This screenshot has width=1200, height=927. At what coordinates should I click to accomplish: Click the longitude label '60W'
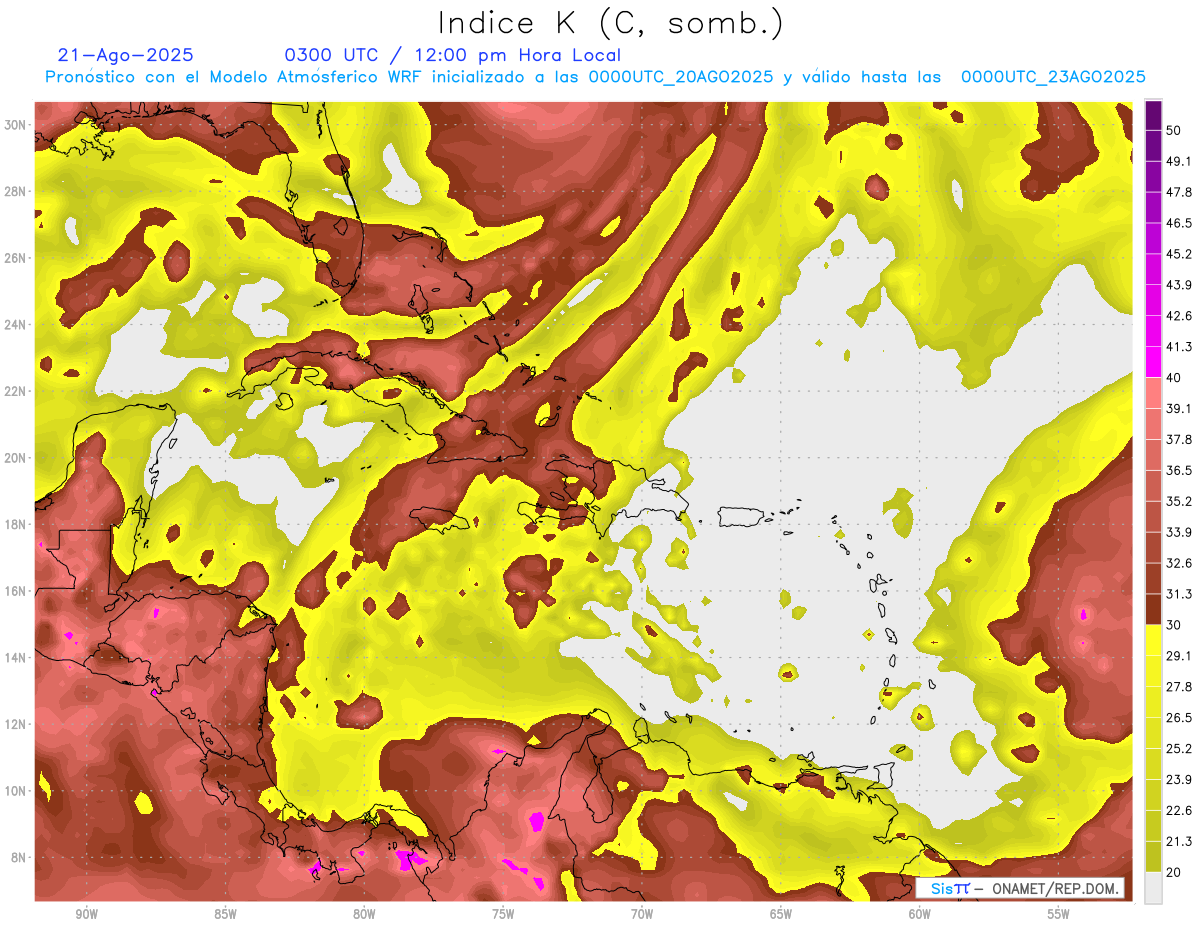920,914
